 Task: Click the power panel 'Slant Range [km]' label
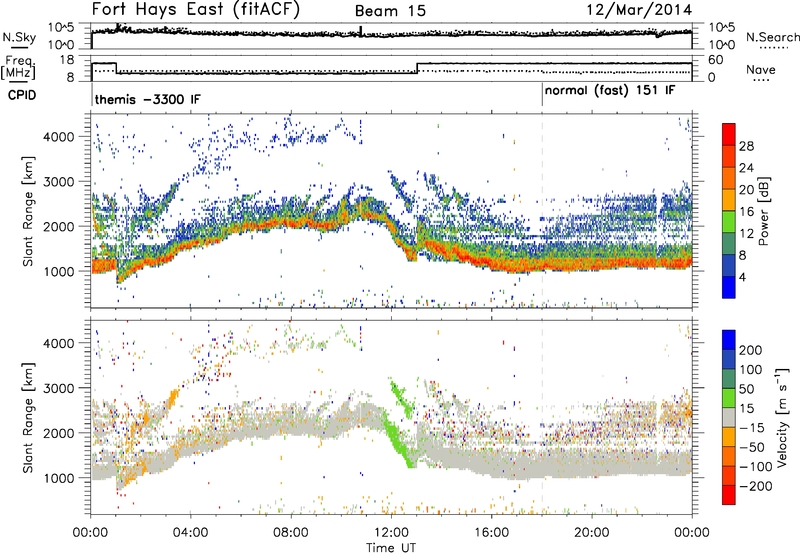tap(28, 211)
